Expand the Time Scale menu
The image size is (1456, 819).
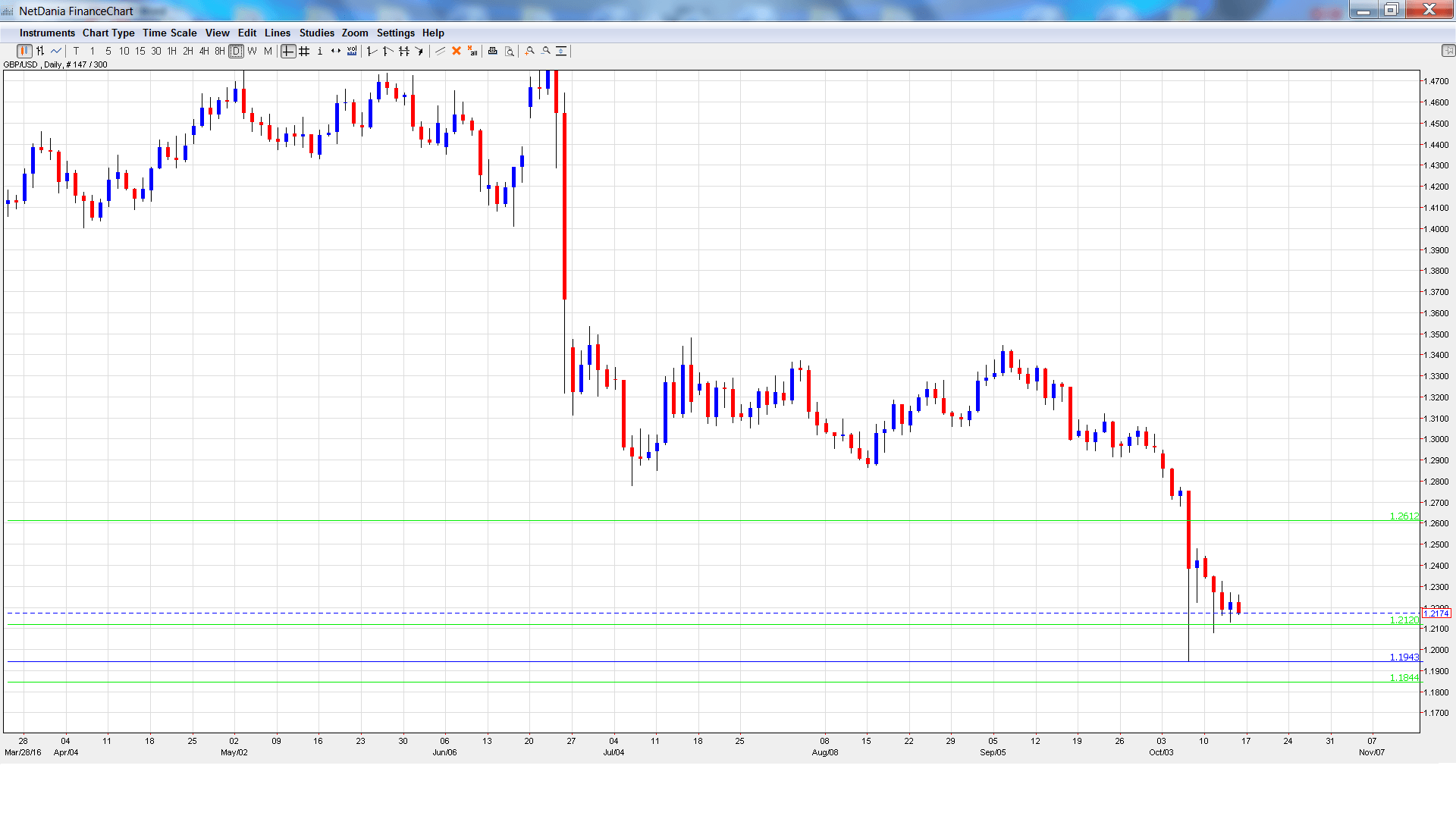(169, 33)
